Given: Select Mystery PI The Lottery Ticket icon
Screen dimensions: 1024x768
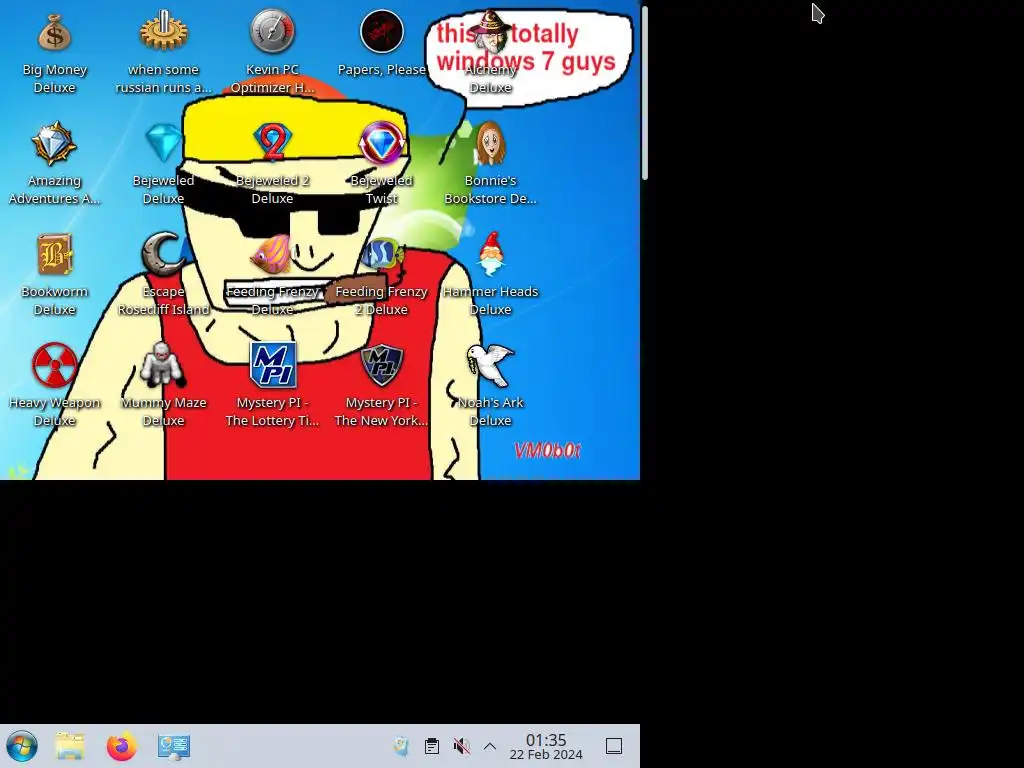Looking at the screenshot, I should [x=272, y=365].
